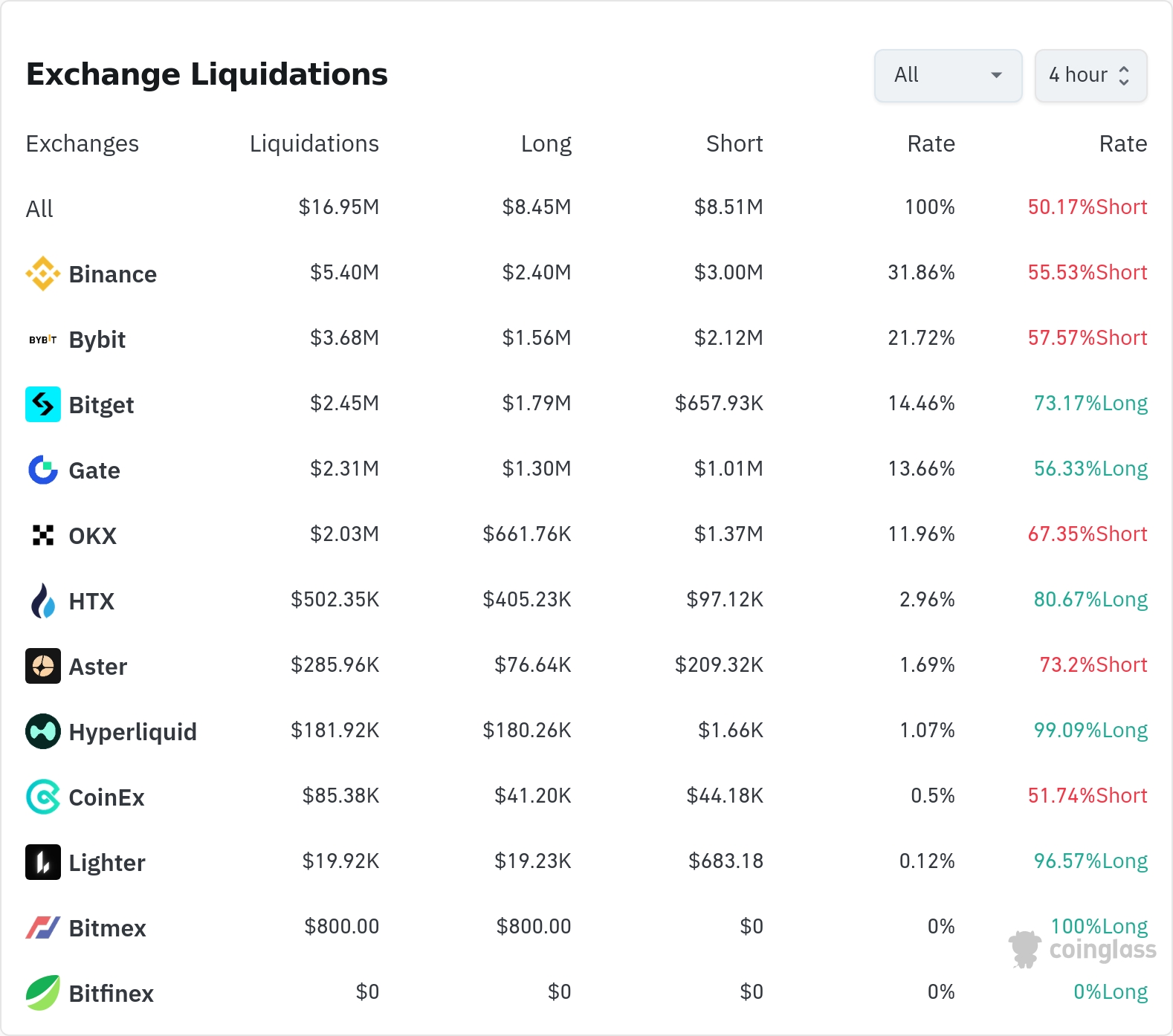Sort by the Long column header
The image size is (1173, 1036).
546,143
